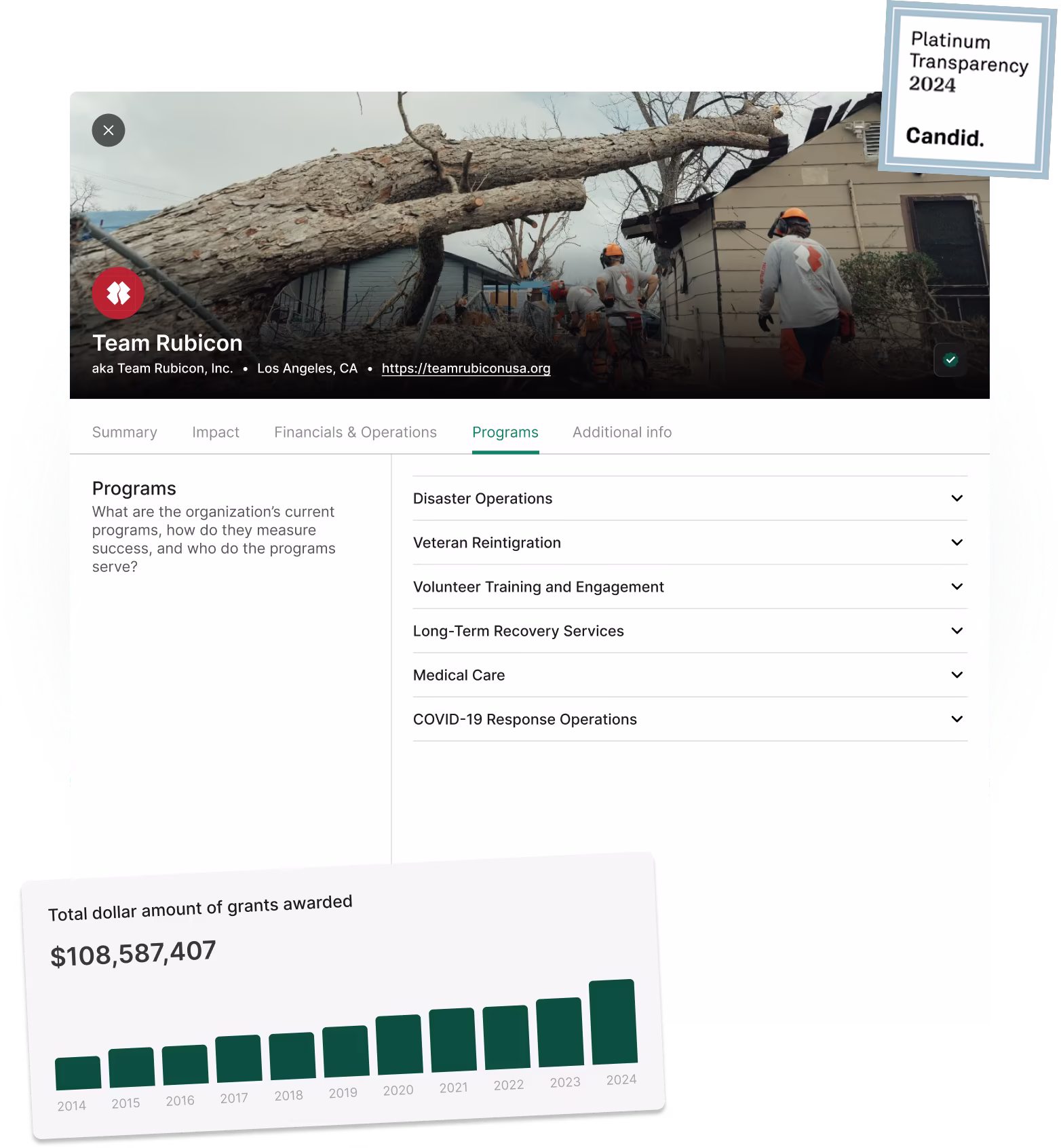This screenshot has height=1148, width=1061.
Task: Click the Disaster Operations program title
Action: 483,499
